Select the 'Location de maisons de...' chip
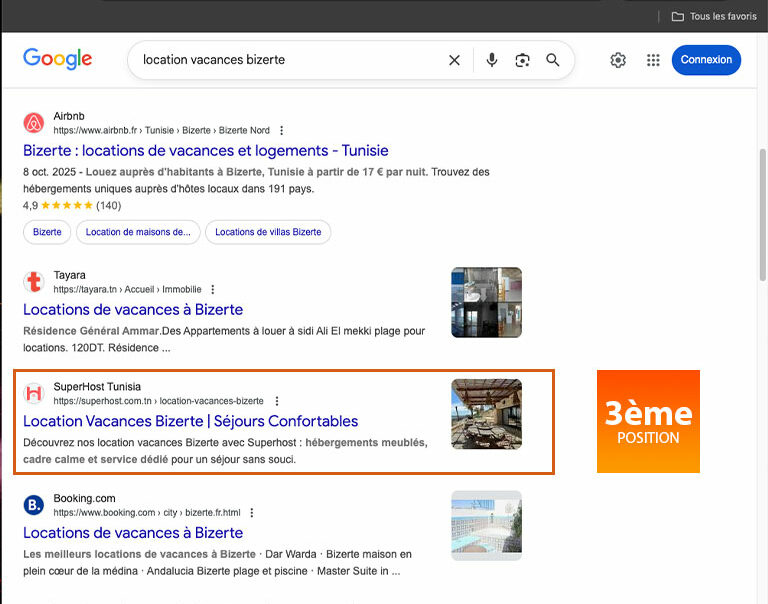768x604 pixels. tap(138, 232)
